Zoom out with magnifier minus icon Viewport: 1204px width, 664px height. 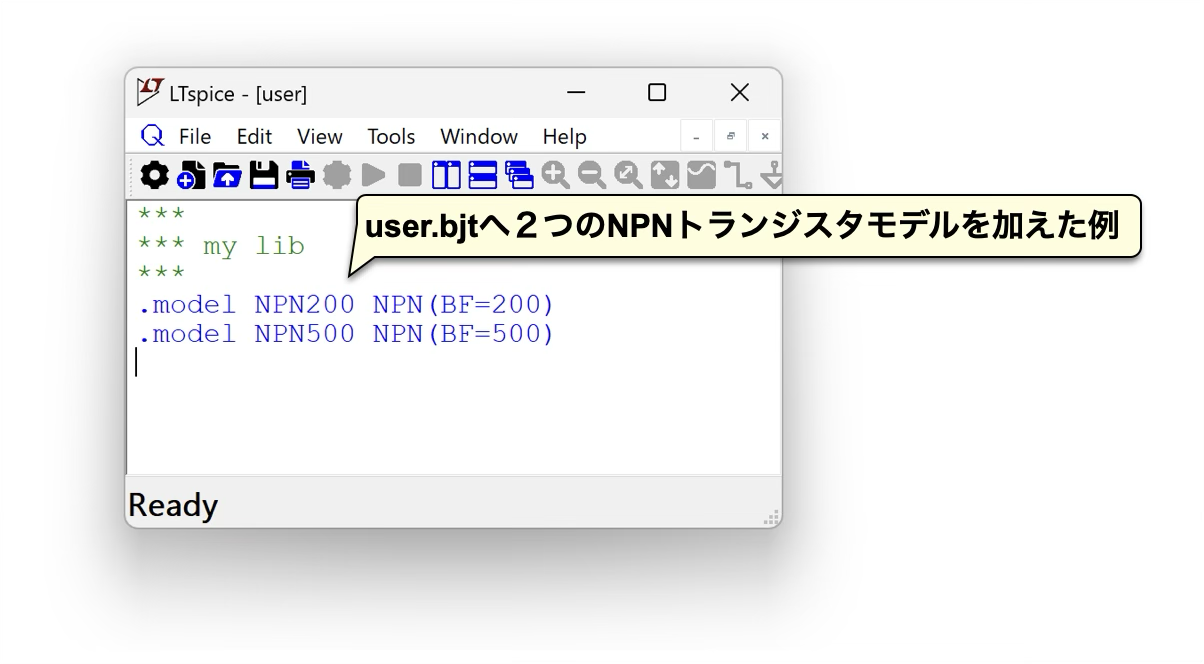pyautogui.click(x=592, y=176)
